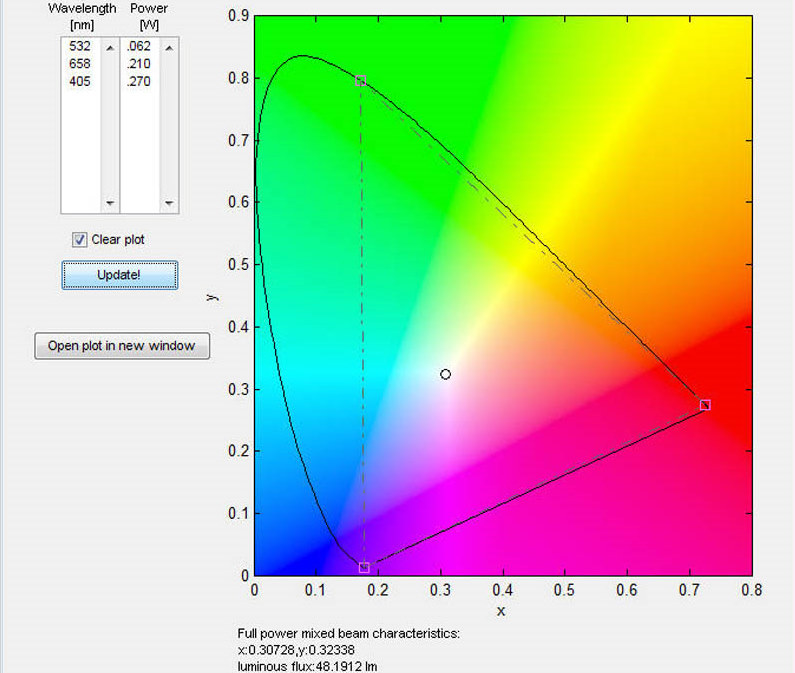795x673 pixels.
Task: Click the violet laser square marker near x-axis
Action: coord(364,567)
